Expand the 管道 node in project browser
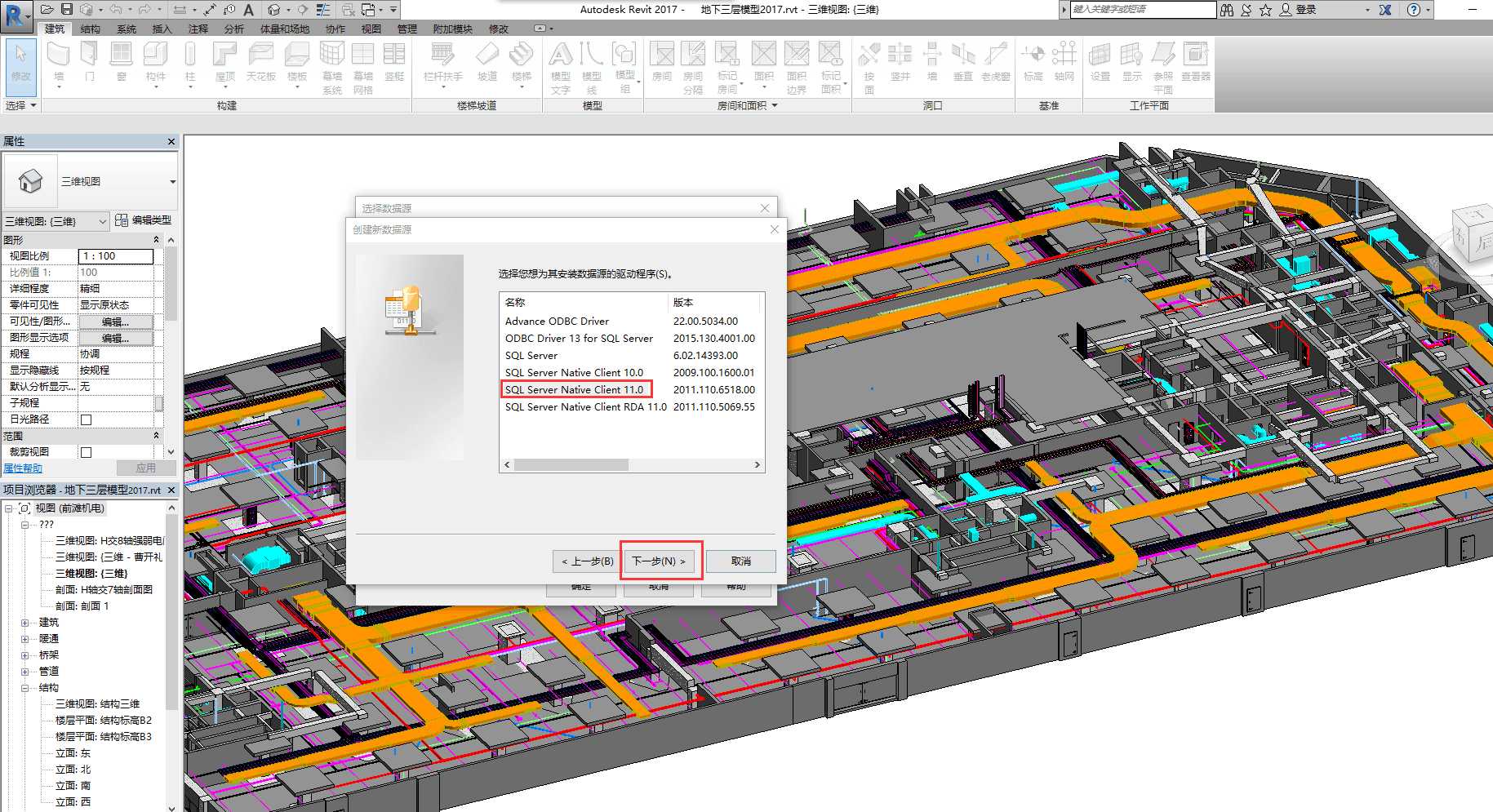1493x812 pixels. [x=25, y=672]
